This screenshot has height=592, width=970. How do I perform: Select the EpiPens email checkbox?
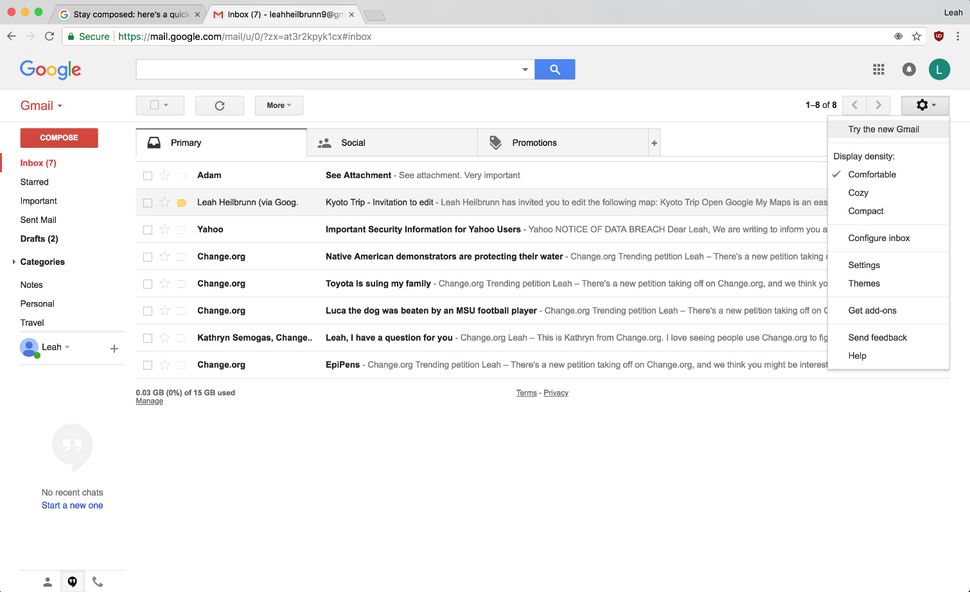tap(147, 364)
